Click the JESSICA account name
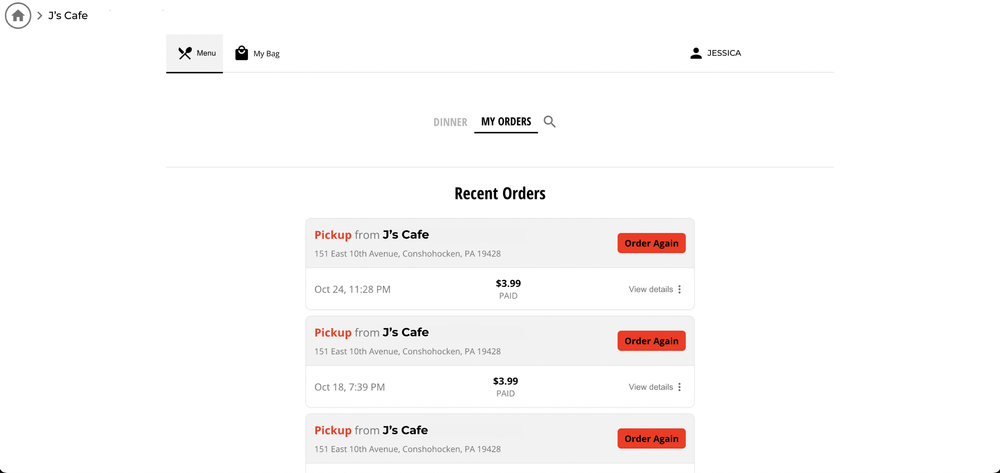Screen dimensions: 1000x473 click(724, 54)
